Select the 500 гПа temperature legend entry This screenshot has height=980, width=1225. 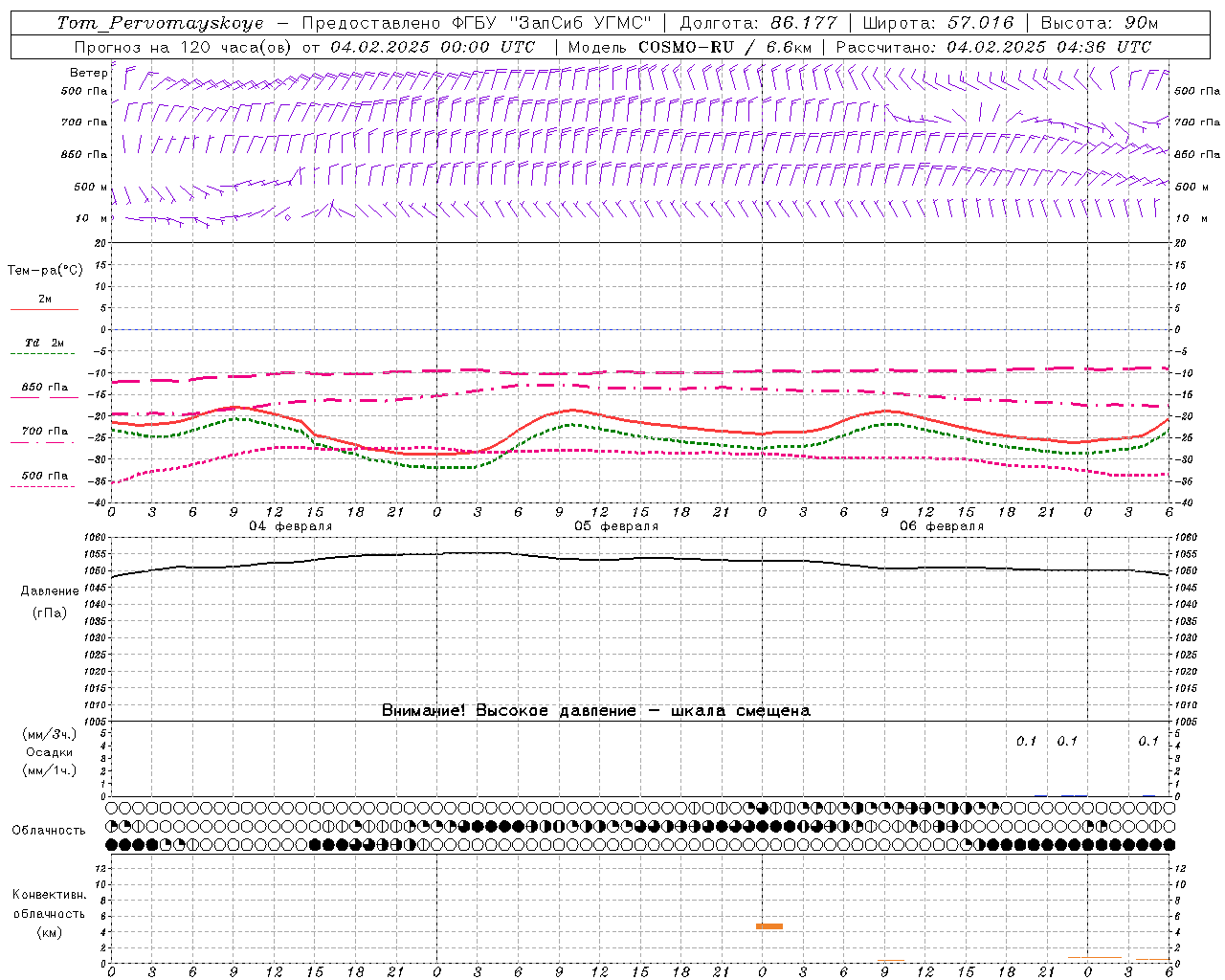44,478
